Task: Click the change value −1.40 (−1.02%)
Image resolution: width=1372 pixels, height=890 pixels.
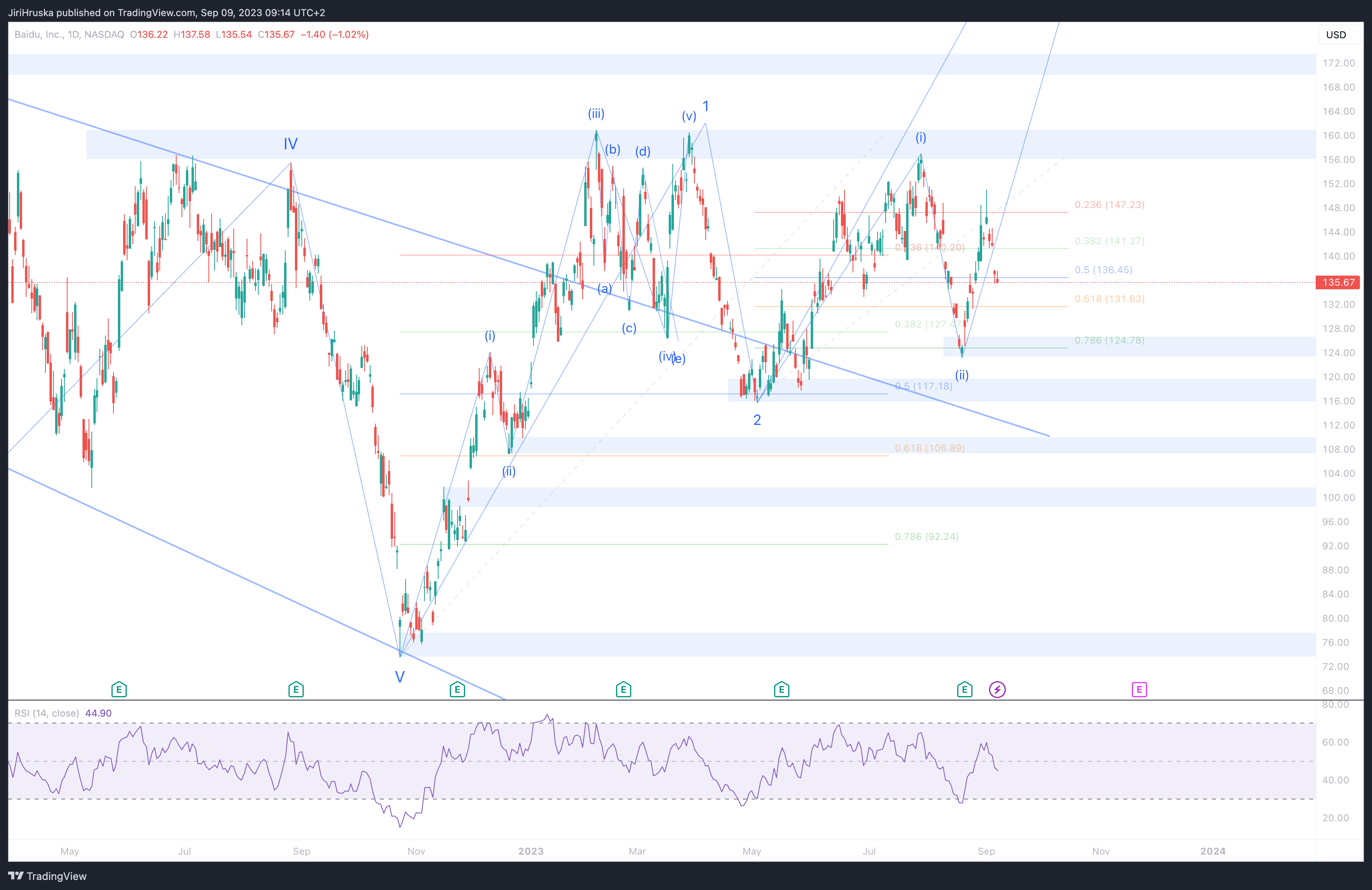Action: [334, 35]
